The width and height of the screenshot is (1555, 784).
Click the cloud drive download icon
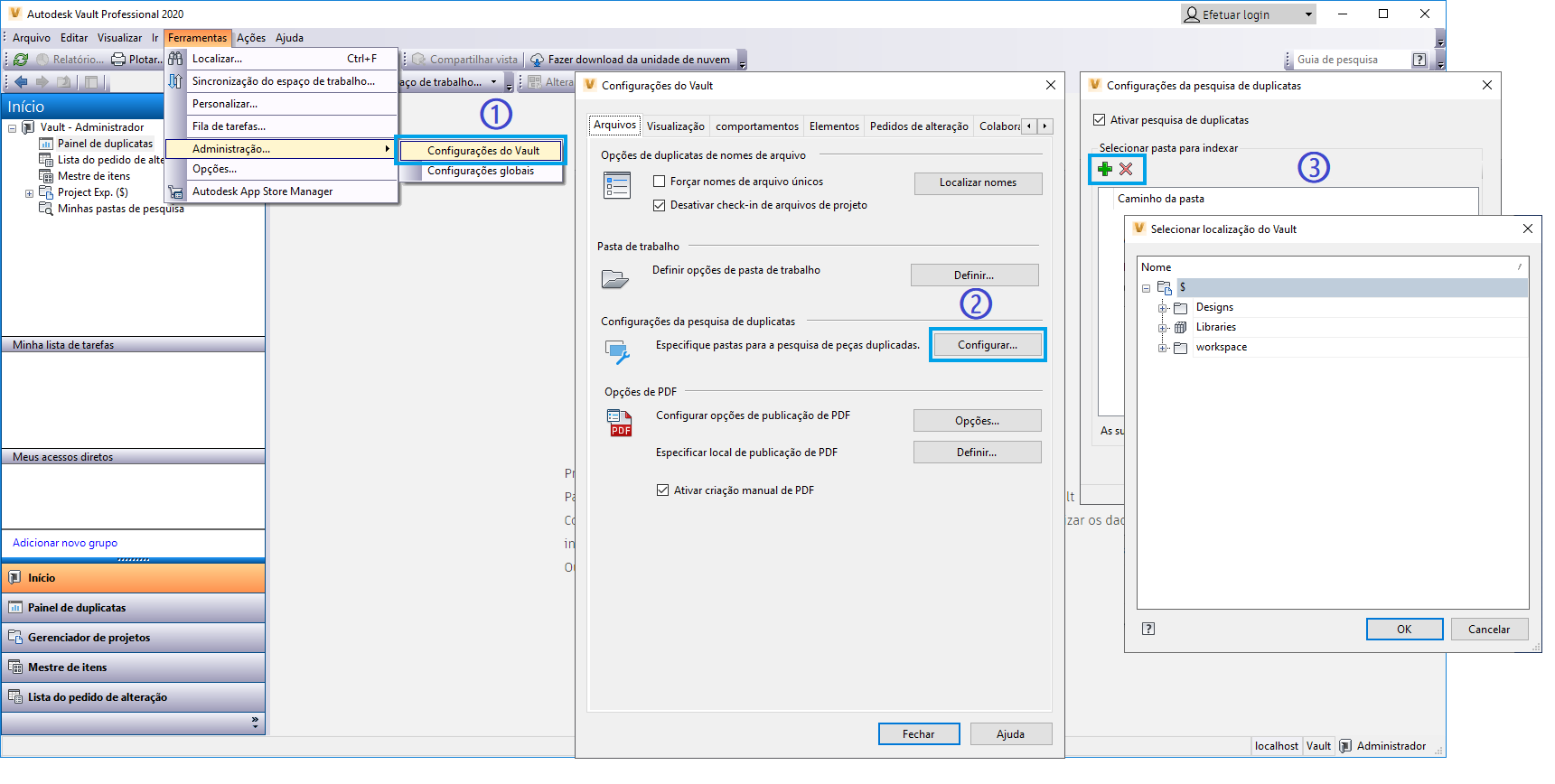(x=537, y=60)
